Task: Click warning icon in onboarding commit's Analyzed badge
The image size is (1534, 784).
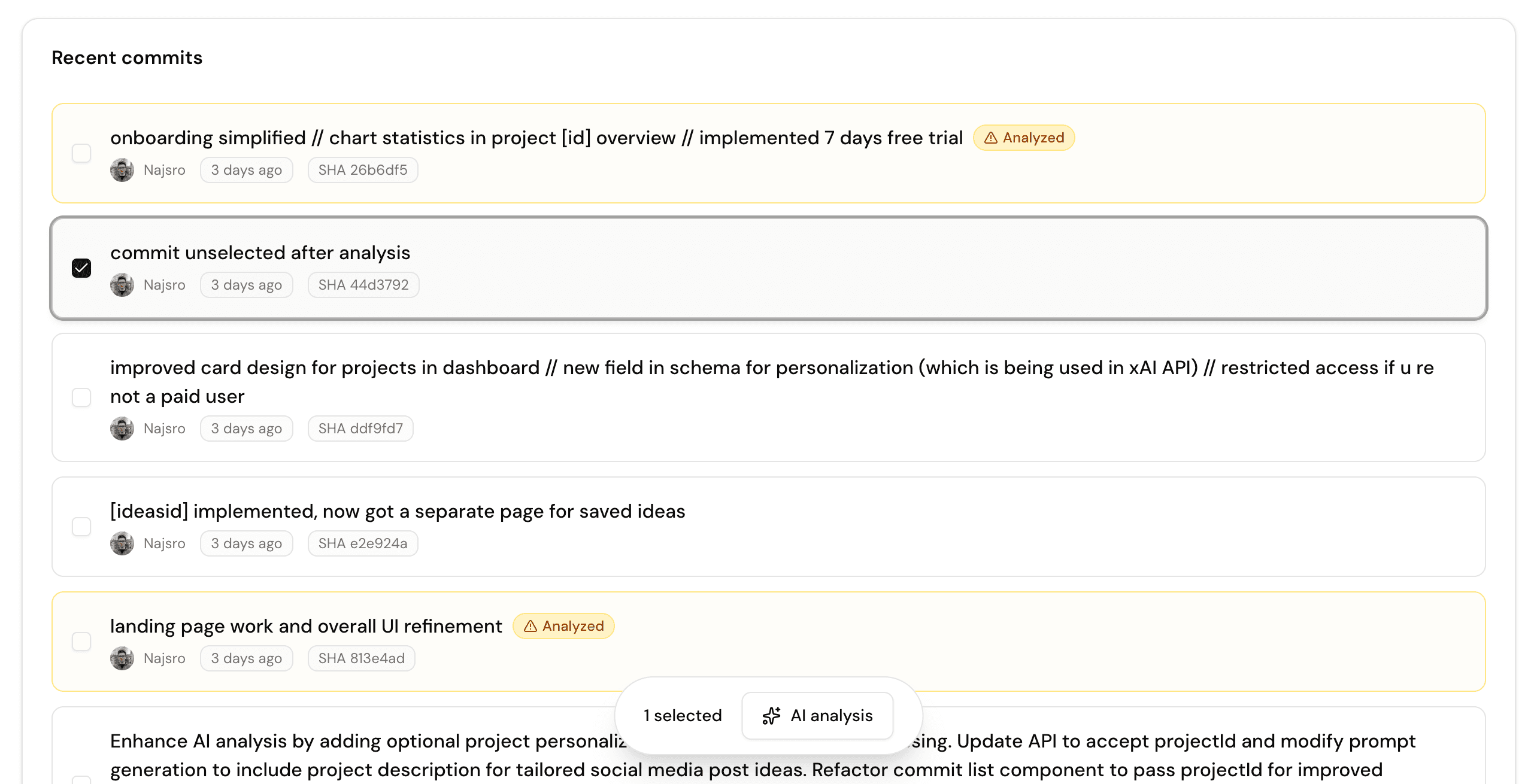Action: [991, 138]
